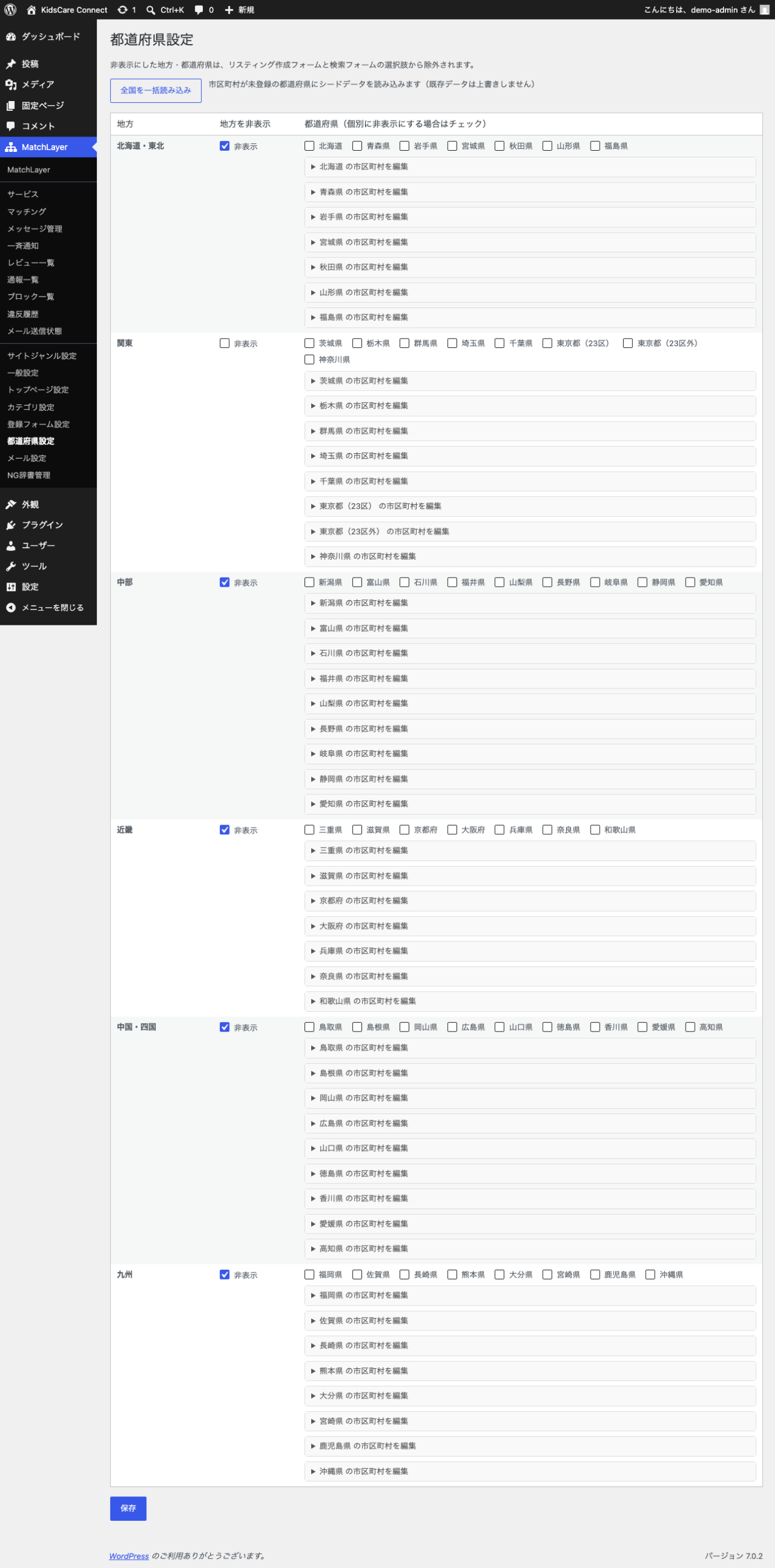
Task: Click メニューを閉じる collapse arrow icon
Action: [x=11, y=608]
